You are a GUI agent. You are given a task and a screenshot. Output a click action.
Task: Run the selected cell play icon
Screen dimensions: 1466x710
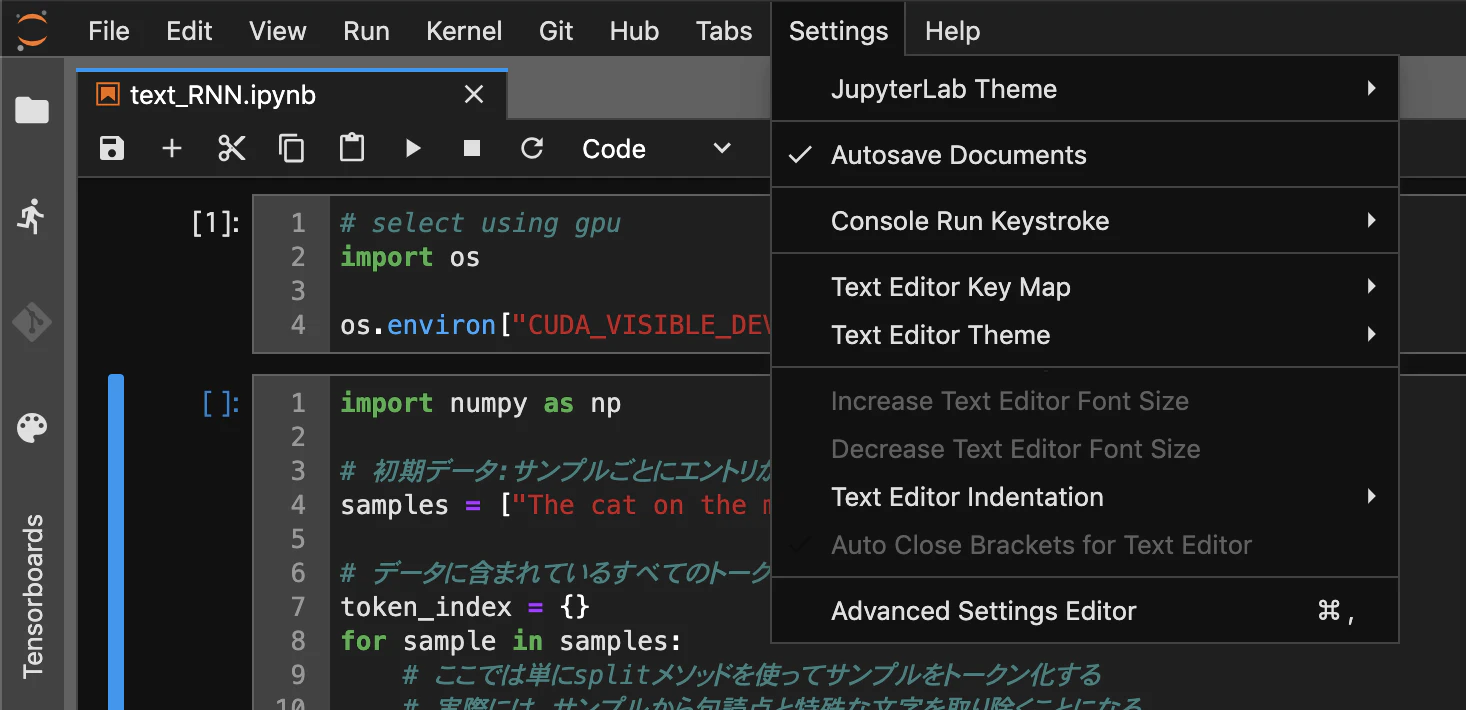pyautogui.click(x=413, y=149)
